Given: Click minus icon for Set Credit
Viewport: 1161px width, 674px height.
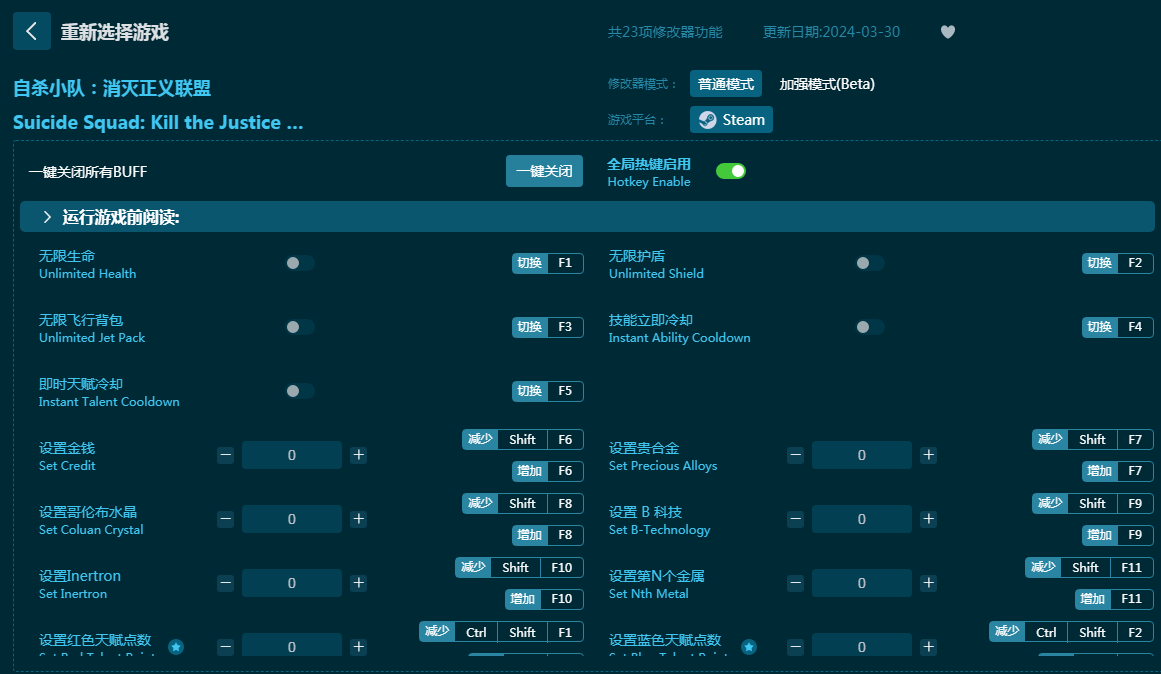Looking at the screenshot, I should [x=226, y=455].
